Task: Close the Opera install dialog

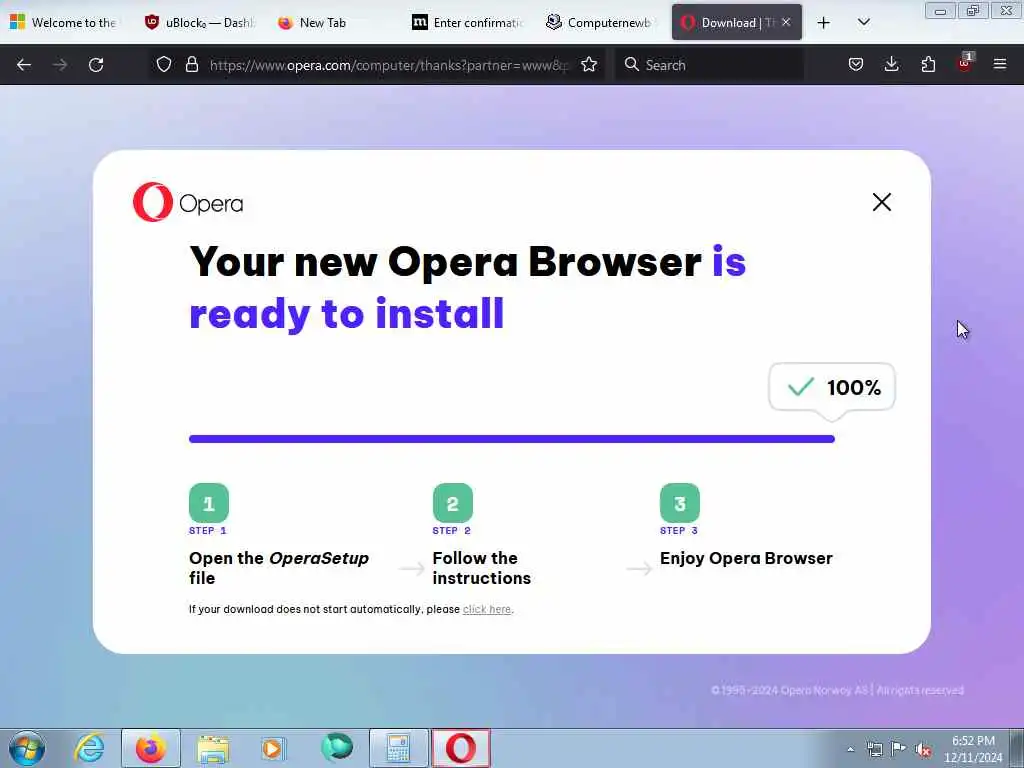Action: pos(882,202)
